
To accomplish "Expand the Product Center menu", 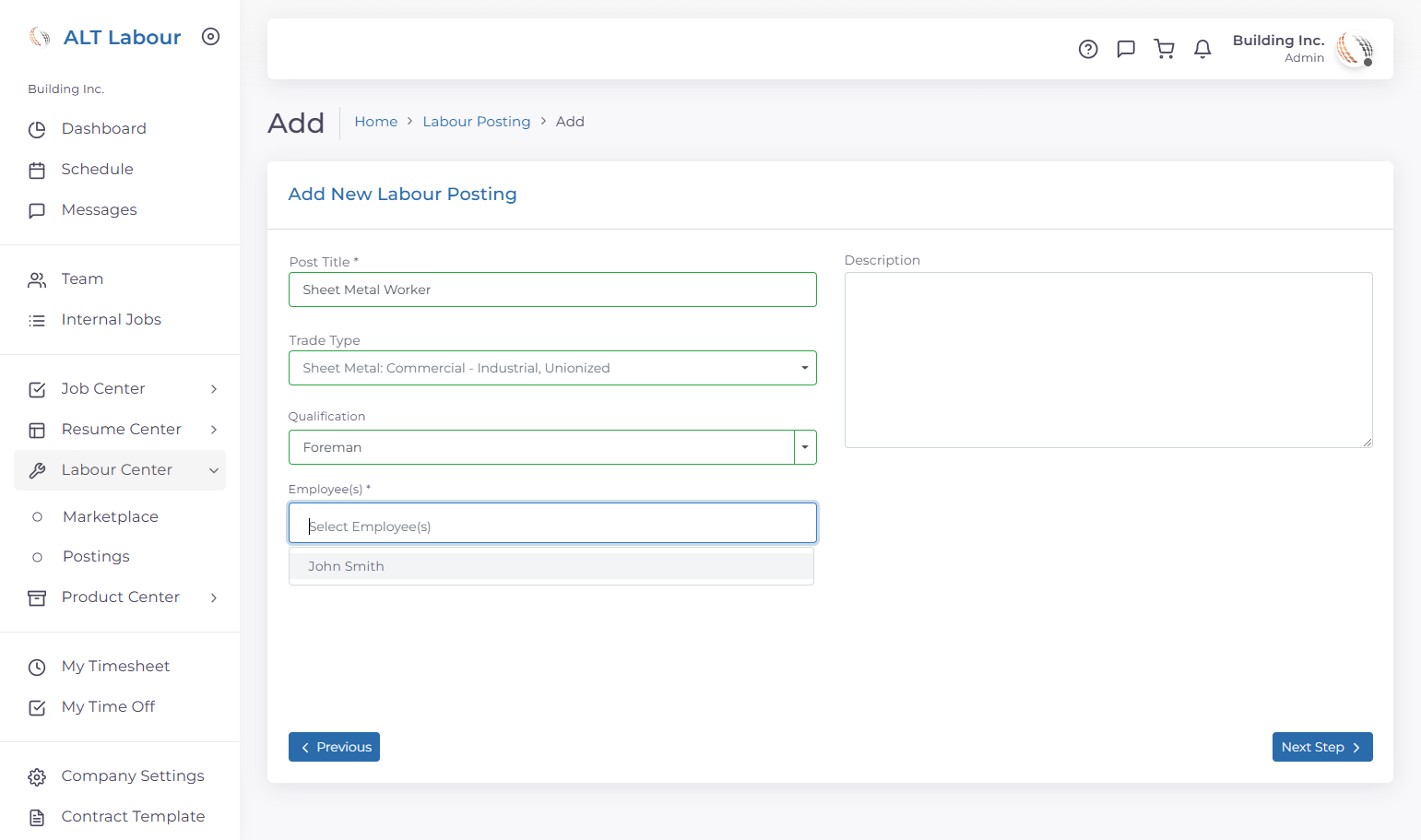I will tap(120, 597).
